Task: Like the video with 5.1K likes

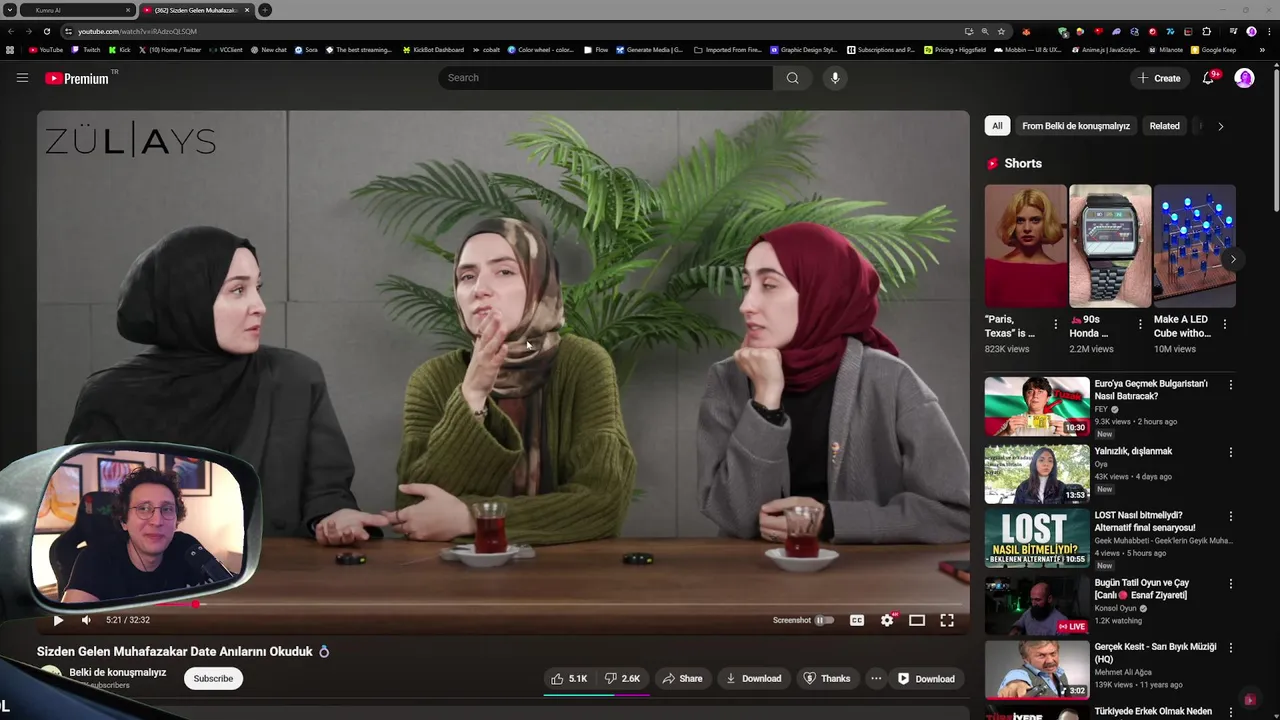Action: coord(569,678)
